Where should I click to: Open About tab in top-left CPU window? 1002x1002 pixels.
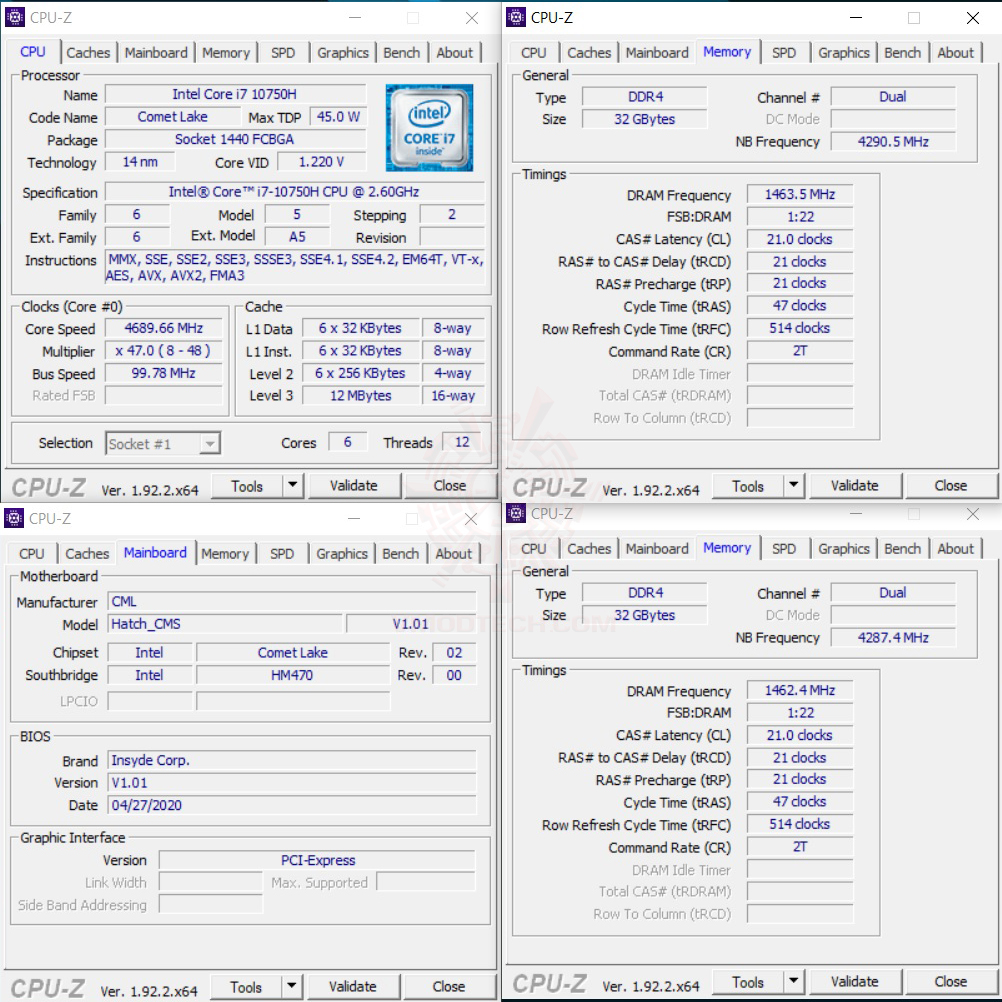pos(454,52)
